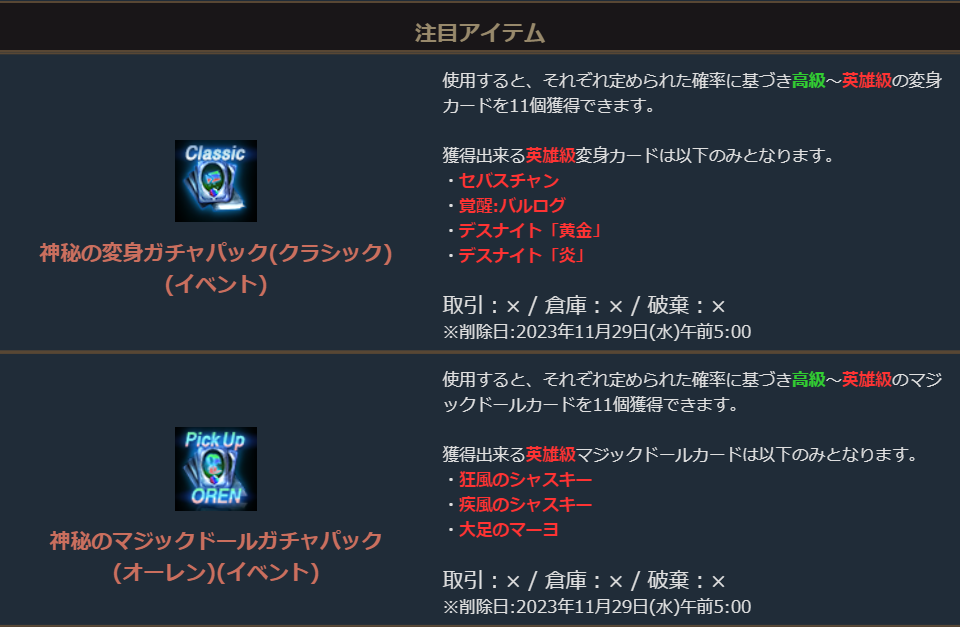Click the 狂風のシャスキー doll name
960x627 pixels.
(525, 479)
